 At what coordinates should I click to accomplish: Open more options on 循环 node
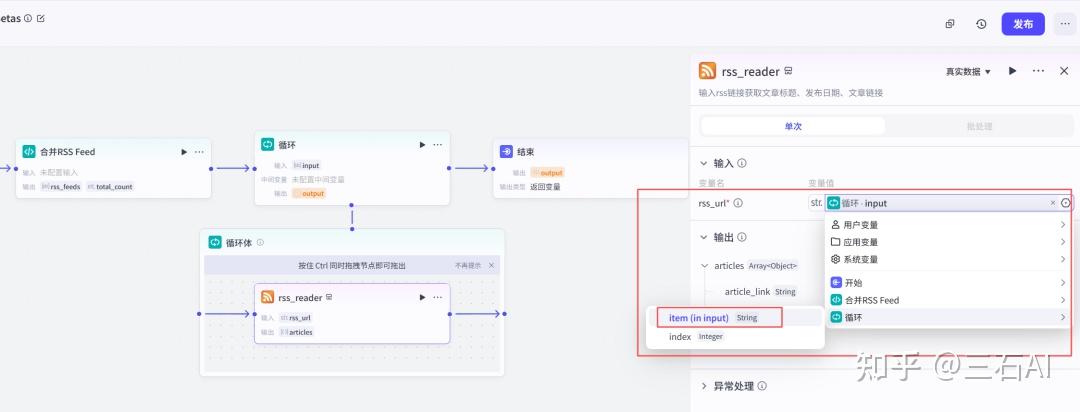click(439, 145)
